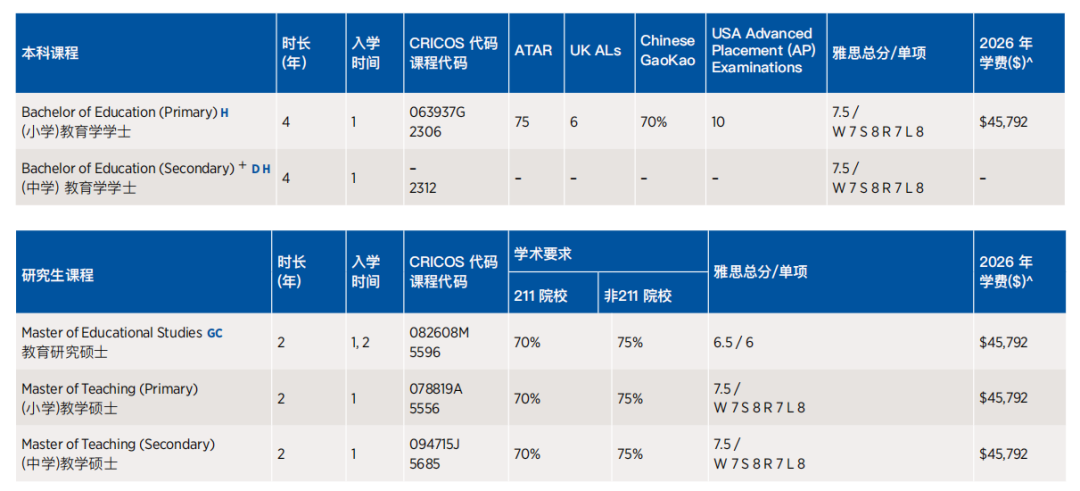Click the 211 院校 sub-header
This screenshot has width=1080, height=491.
(x=540, y=296)
